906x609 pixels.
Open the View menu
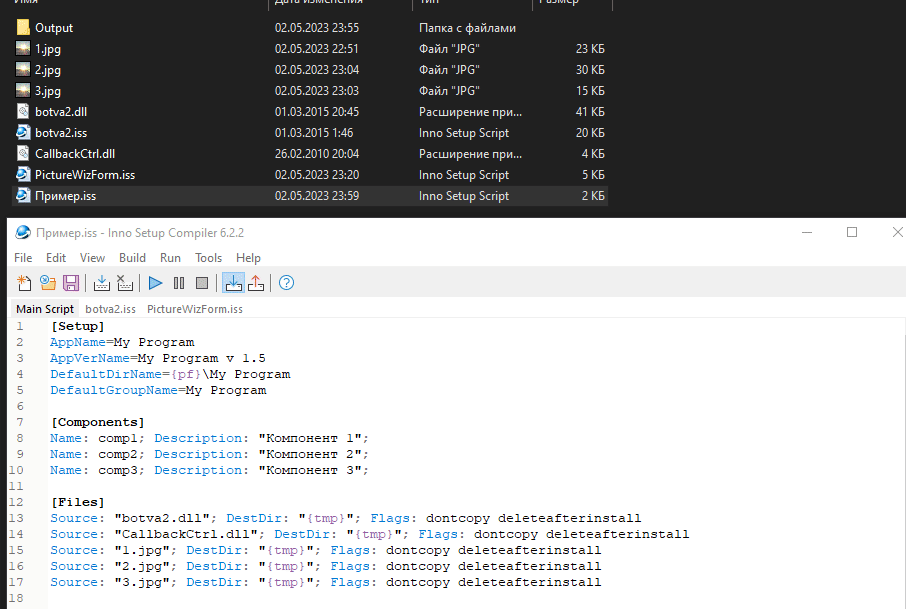tap(92, 258)
